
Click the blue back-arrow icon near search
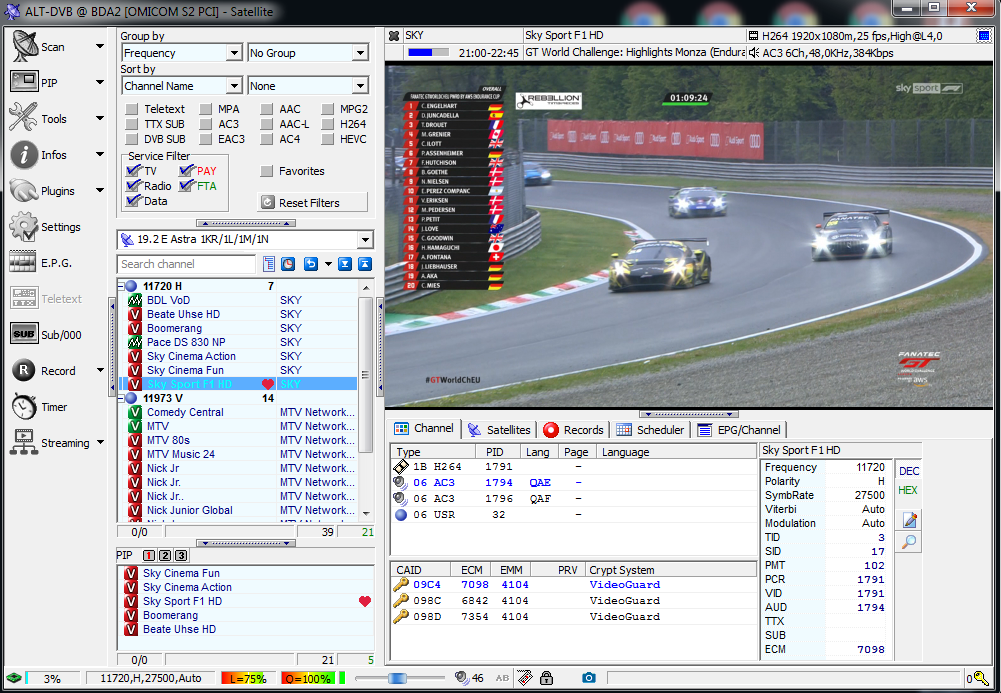(310, 264)
